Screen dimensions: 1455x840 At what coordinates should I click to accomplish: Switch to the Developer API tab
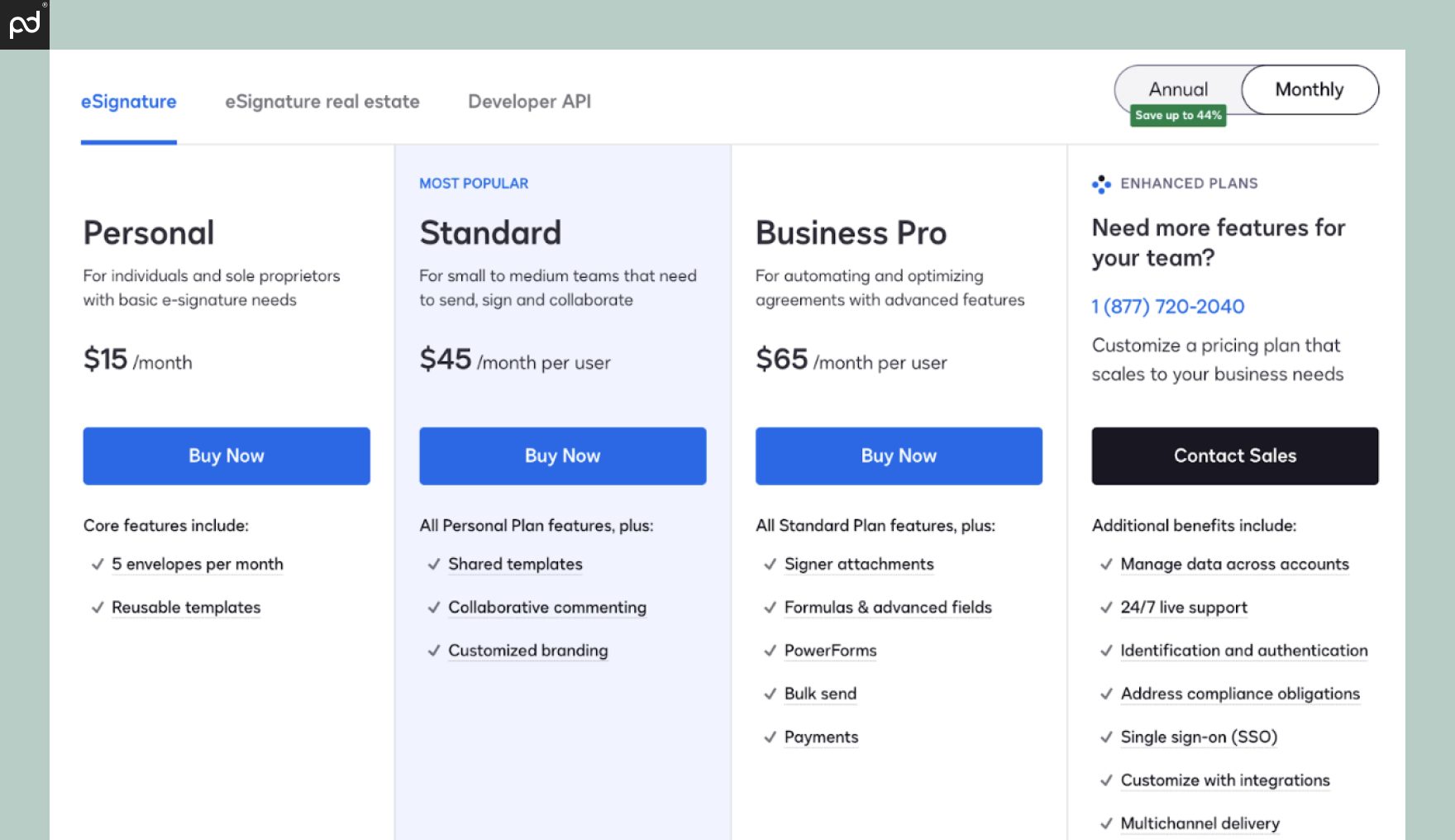click(529, 102)
